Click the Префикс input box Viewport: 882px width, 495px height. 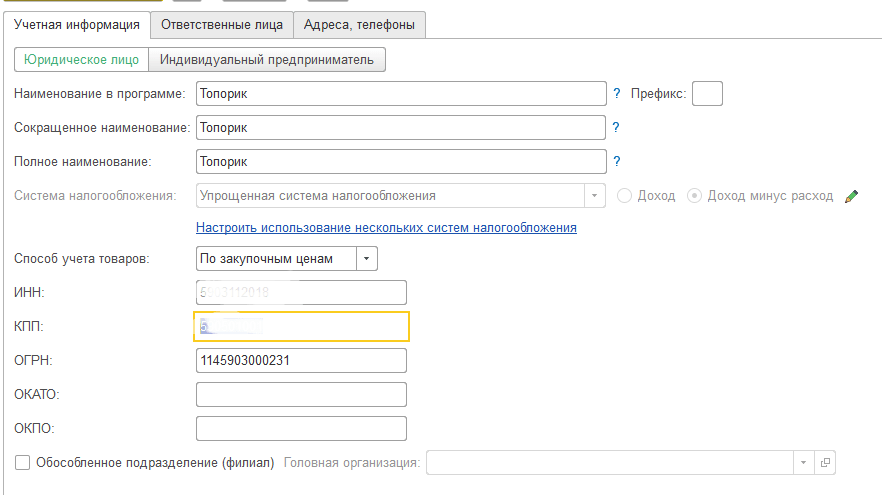coord(707,94)
